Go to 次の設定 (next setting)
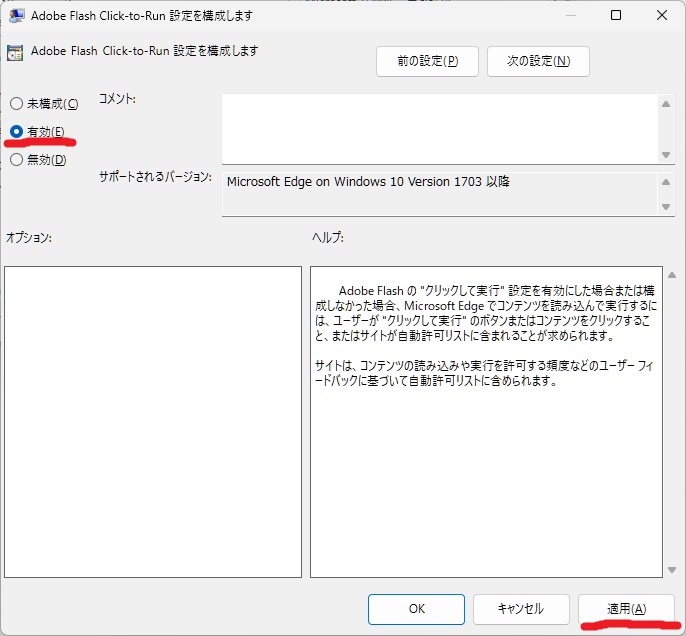The image size is (686, 636). click(538, 61)
